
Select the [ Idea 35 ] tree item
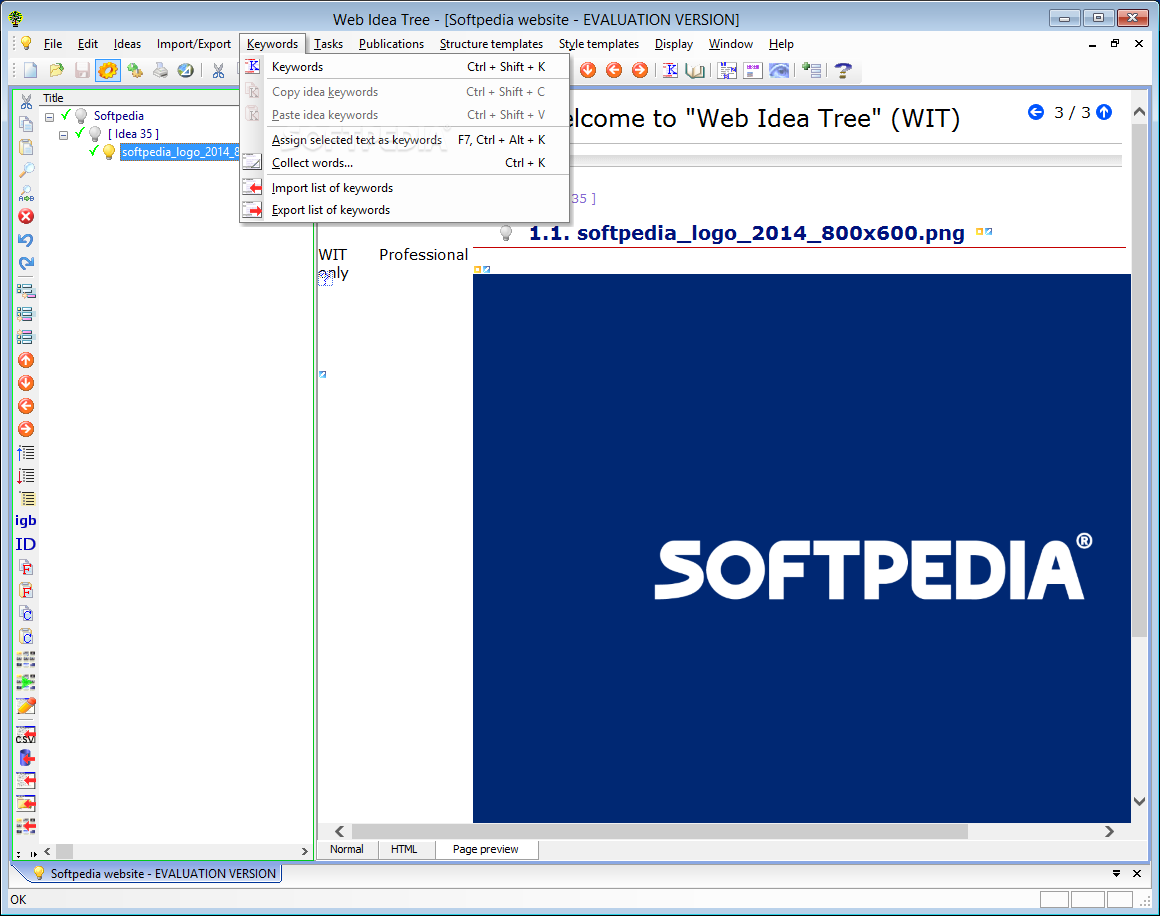(133, 133)
